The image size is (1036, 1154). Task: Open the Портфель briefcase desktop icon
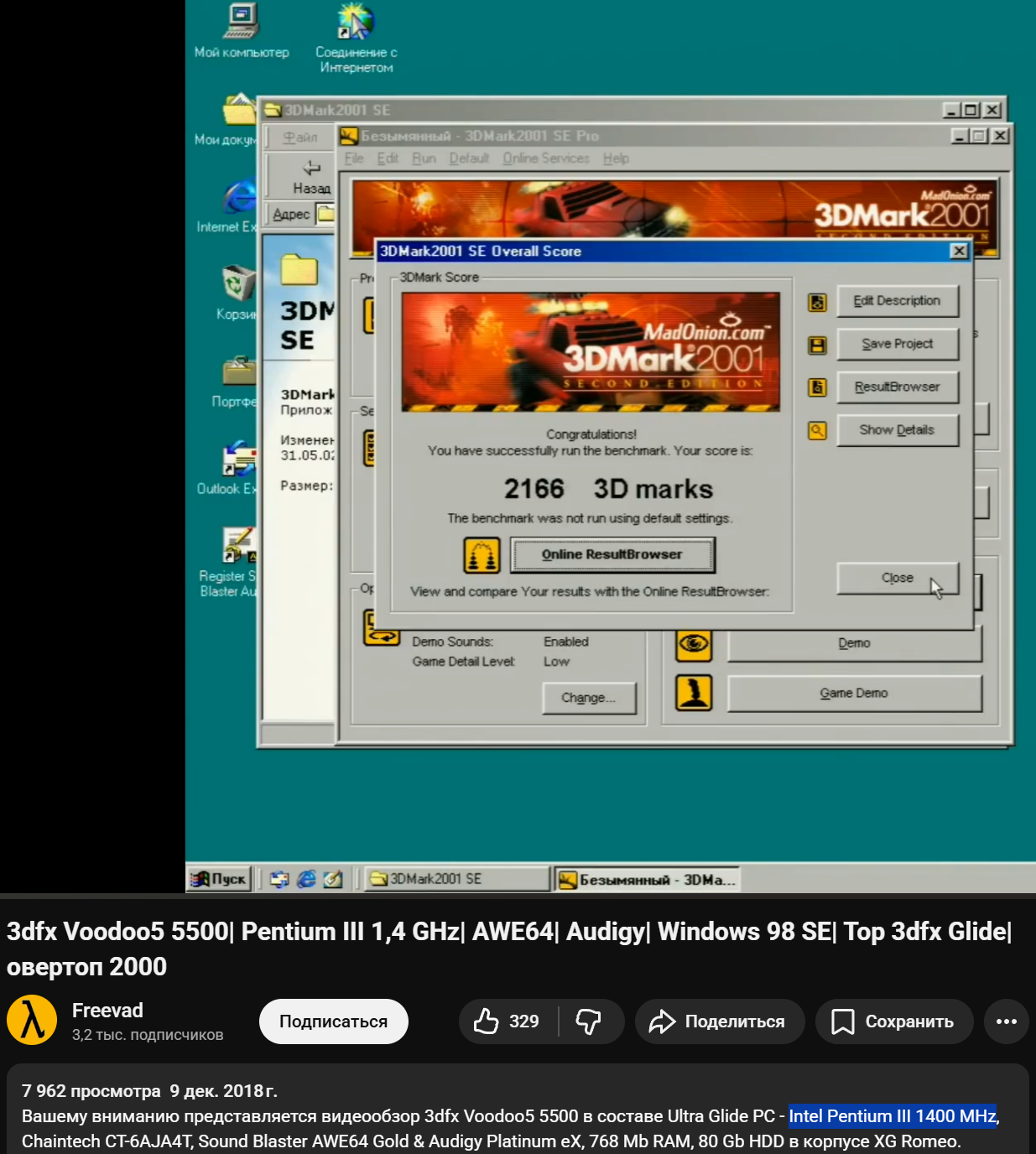(x=237, y=382)
